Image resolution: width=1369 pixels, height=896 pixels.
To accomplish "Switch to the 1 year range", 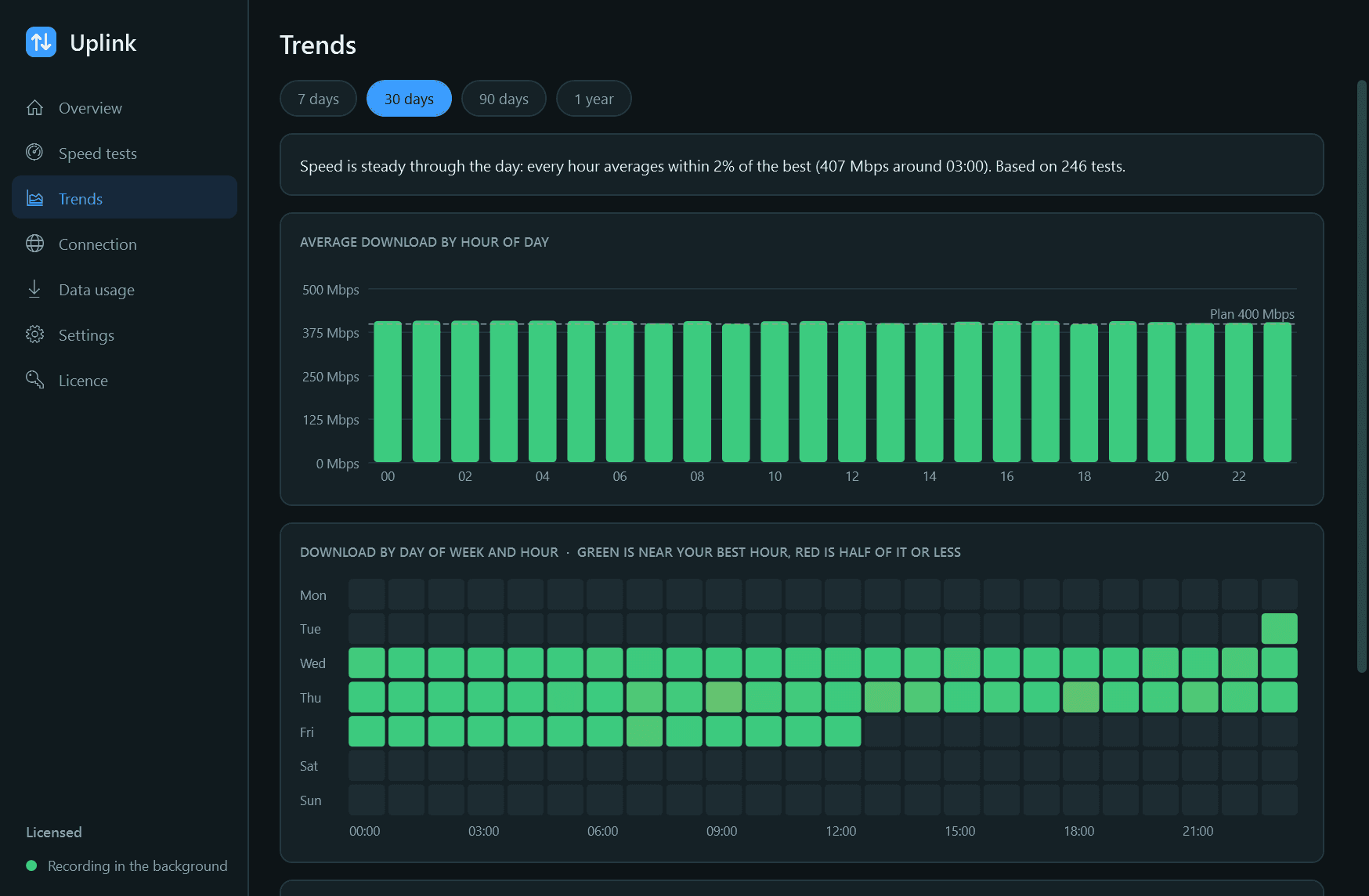I will 594,99.
